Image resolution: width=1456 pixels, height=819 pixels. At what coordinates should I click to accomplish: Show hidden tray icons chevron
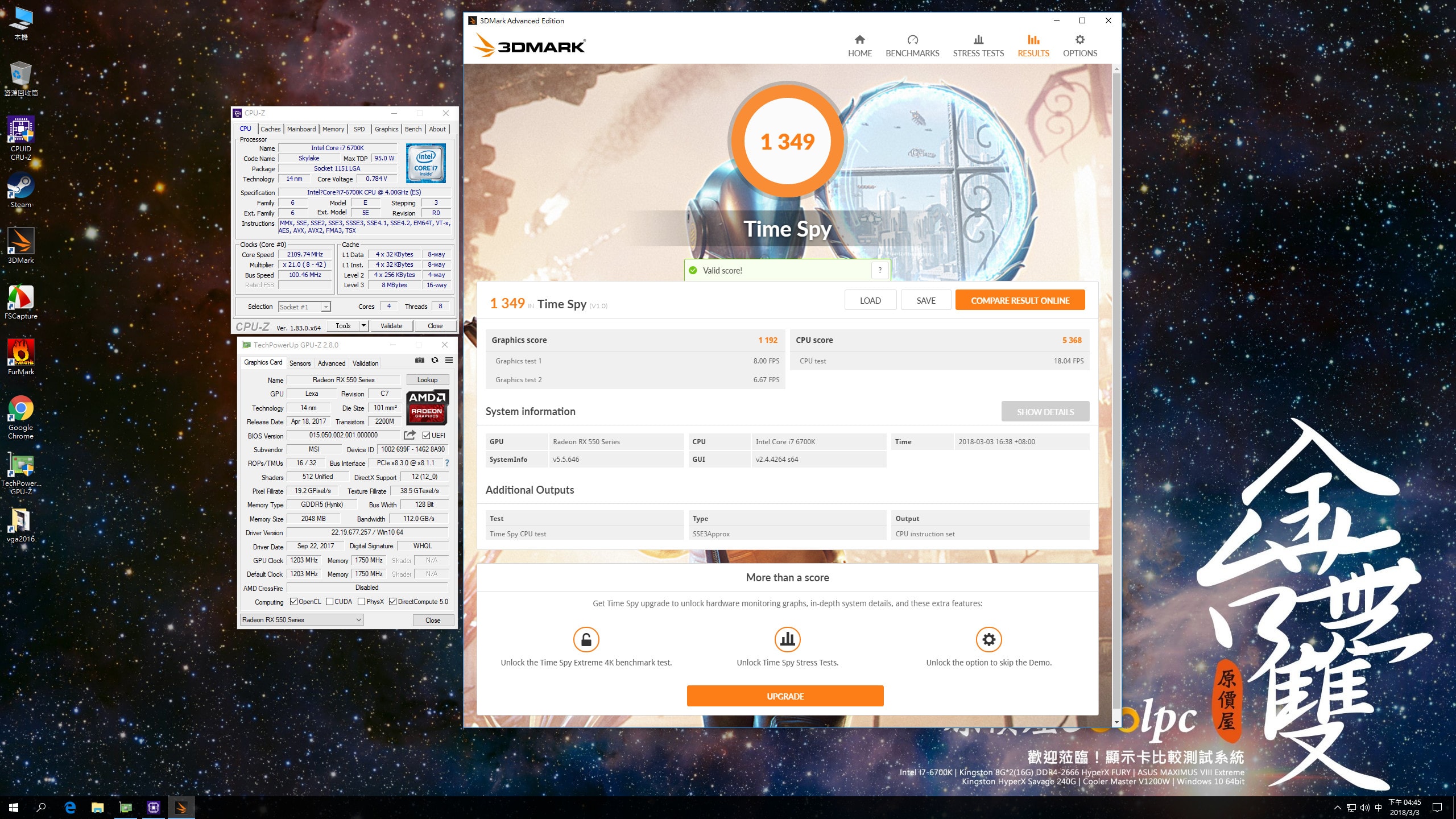tap(1338, 808)
